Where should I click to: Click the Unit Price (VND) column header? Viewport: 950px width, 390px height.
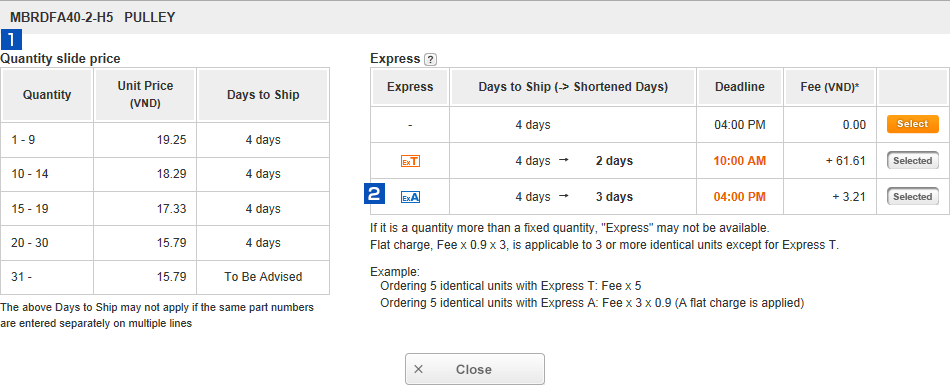[145, 95]
